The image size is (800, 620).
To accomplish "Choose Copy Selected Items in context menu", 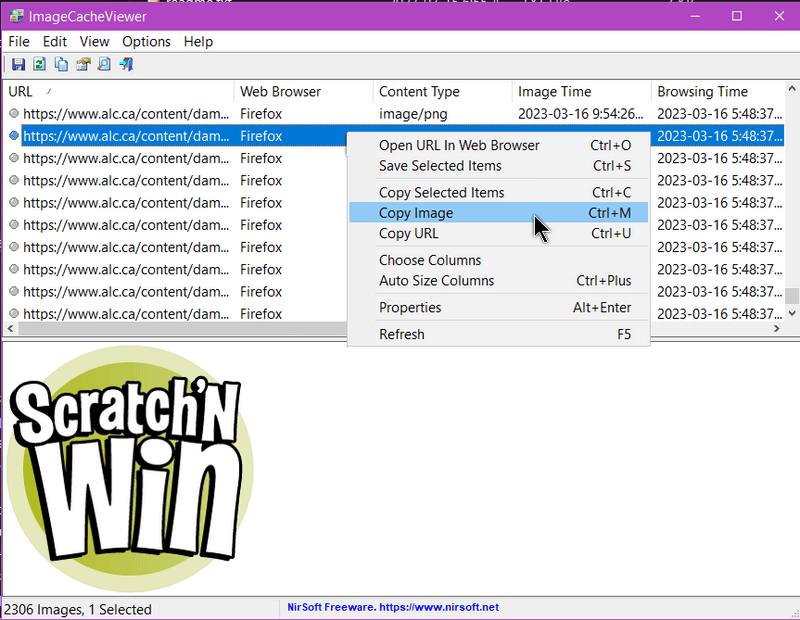I will pos(498,192).
